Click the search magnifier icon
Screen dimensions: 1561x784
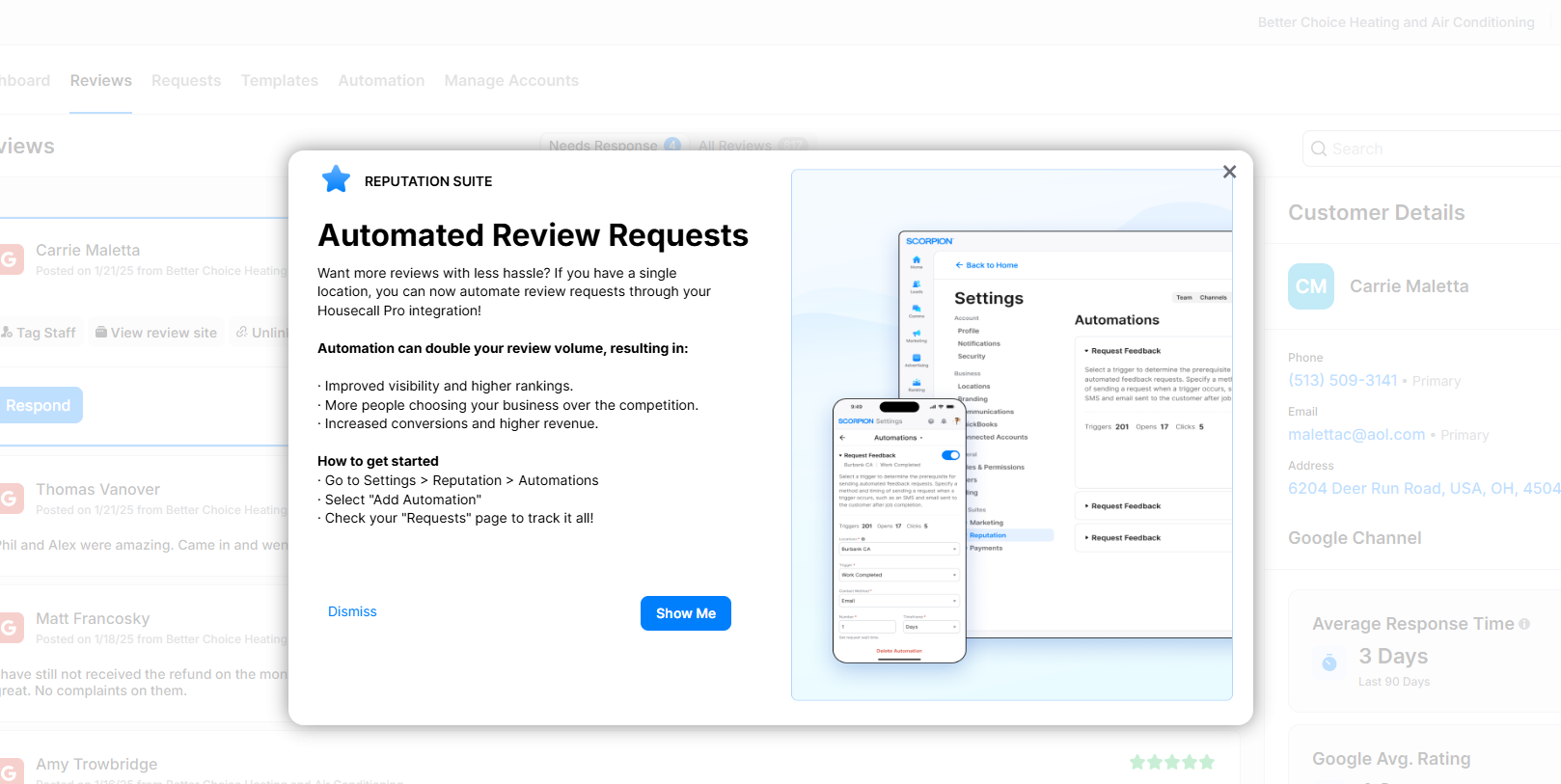(1319, 149)
